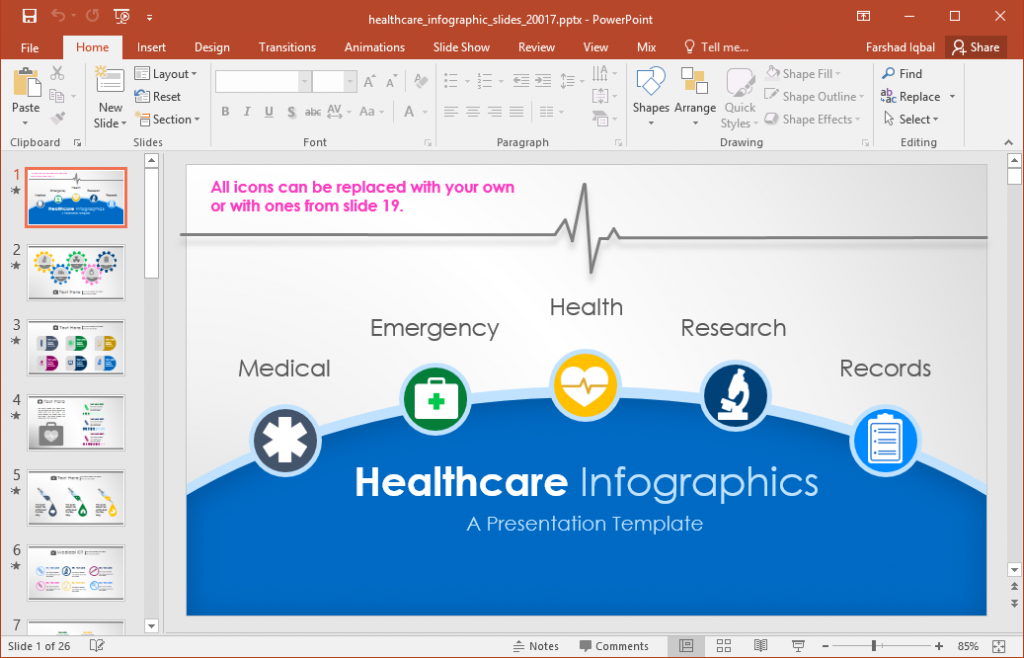Viewport: 1024px width, 658px height.
Task: Open the Shapes gallery
Action: 651,90
